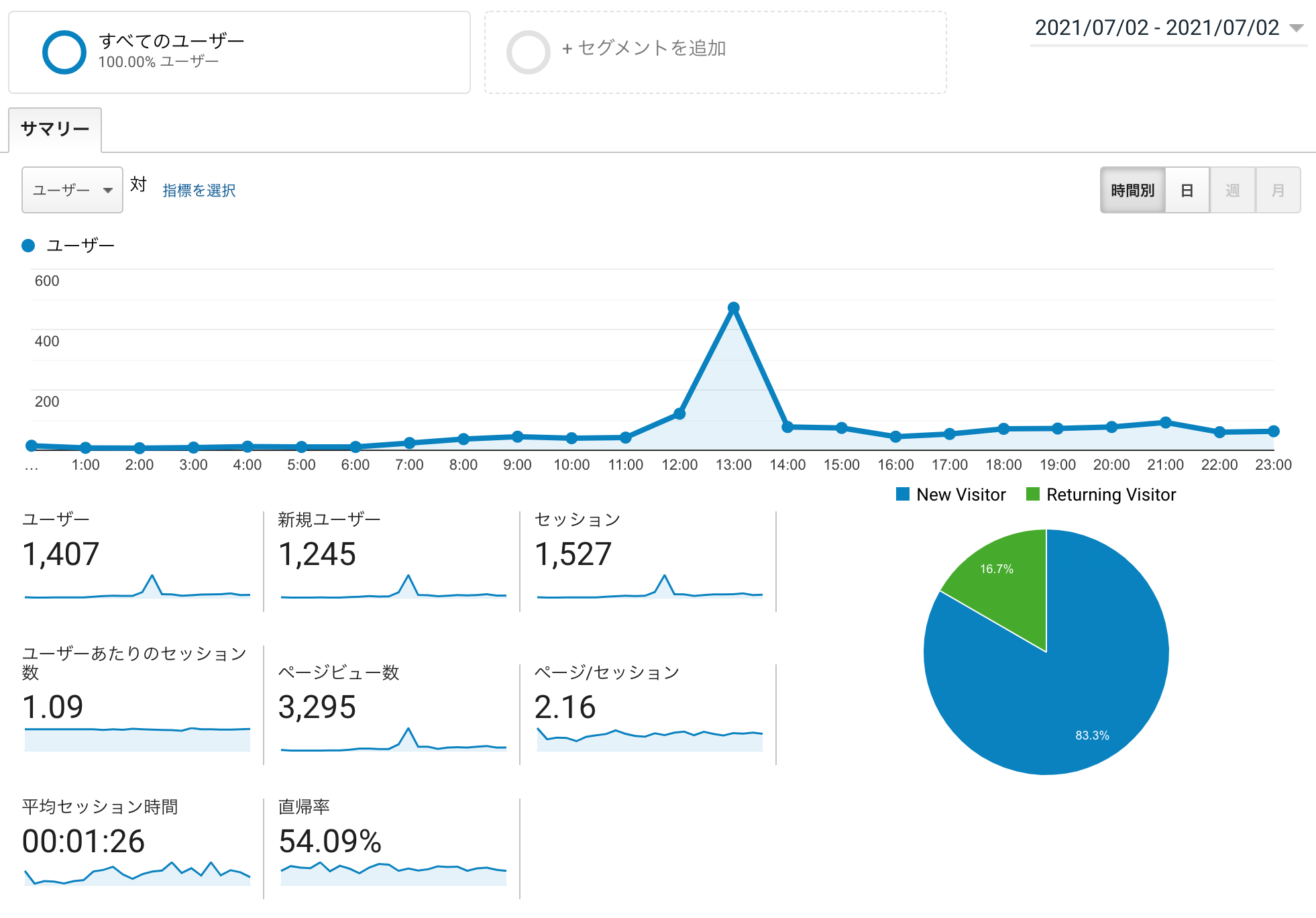Switch chart granularity to 週

tap(1232, 191)
